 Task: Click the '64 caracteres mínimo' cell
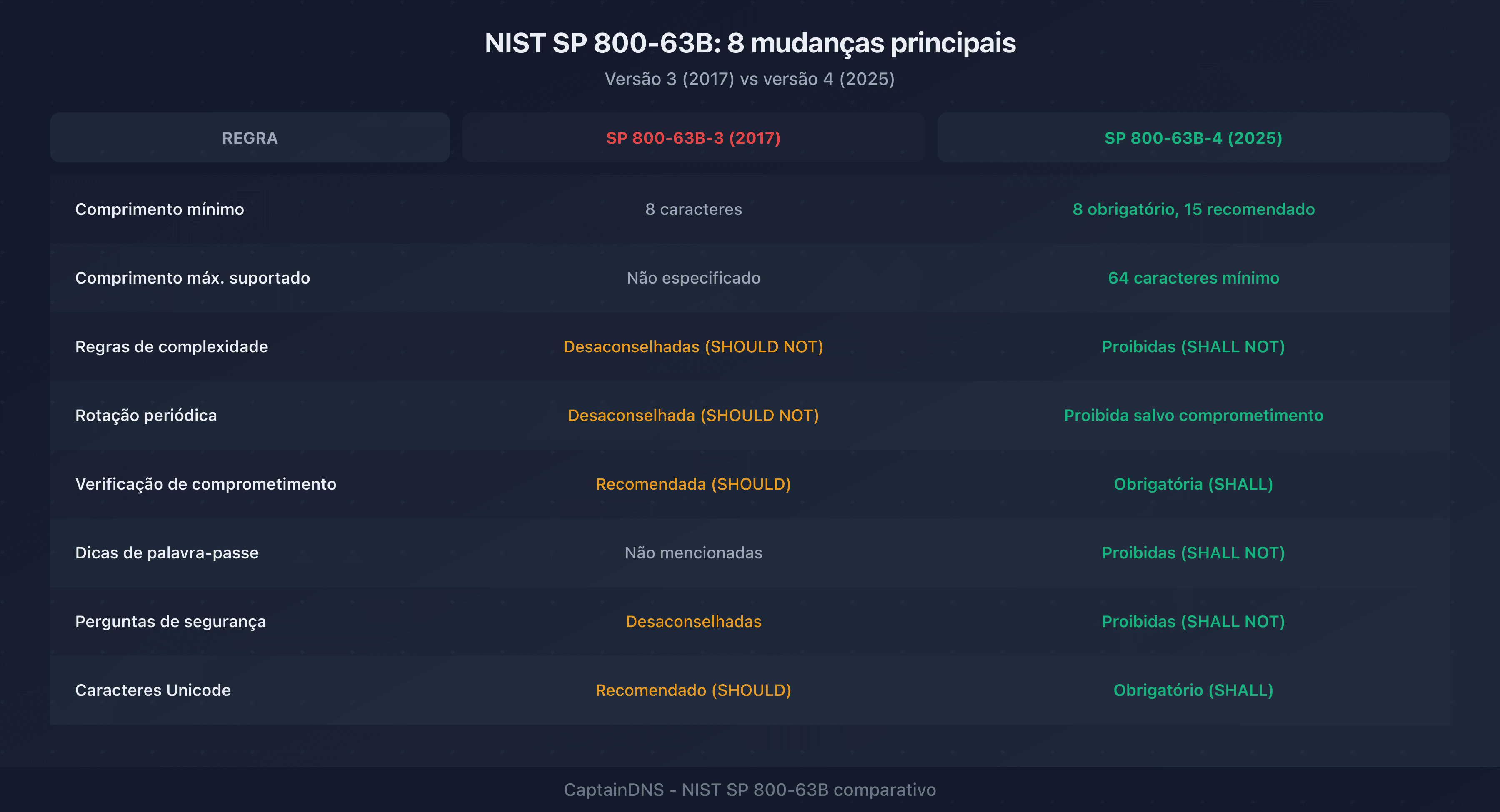pos(1194,278)
